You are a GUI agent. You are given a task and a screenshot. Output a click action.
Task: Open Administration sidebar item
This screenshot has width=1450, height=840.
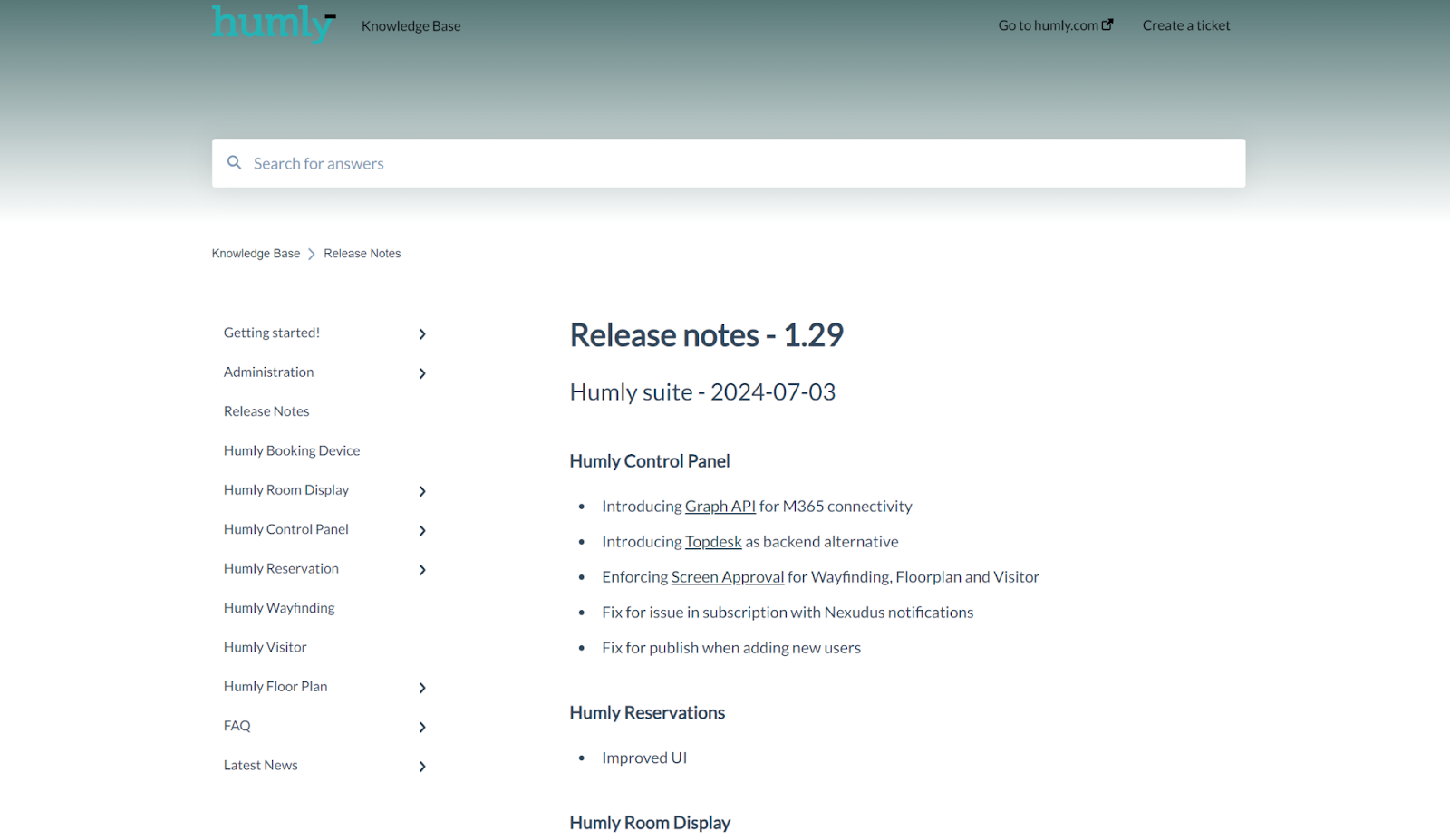(269, 372)
